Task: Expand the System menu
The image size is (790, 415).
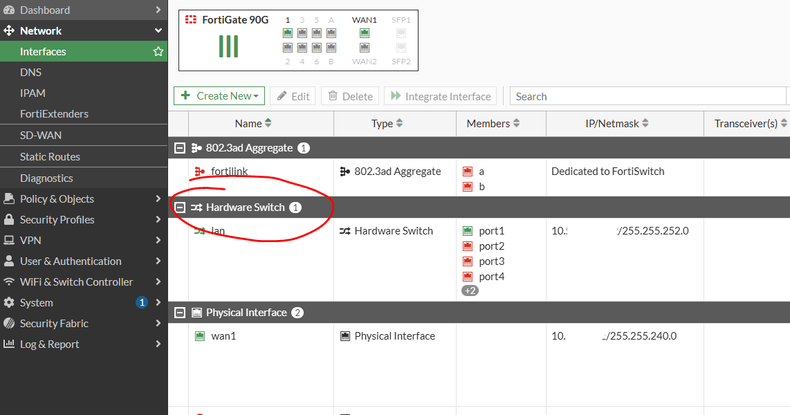Action: 83,302
